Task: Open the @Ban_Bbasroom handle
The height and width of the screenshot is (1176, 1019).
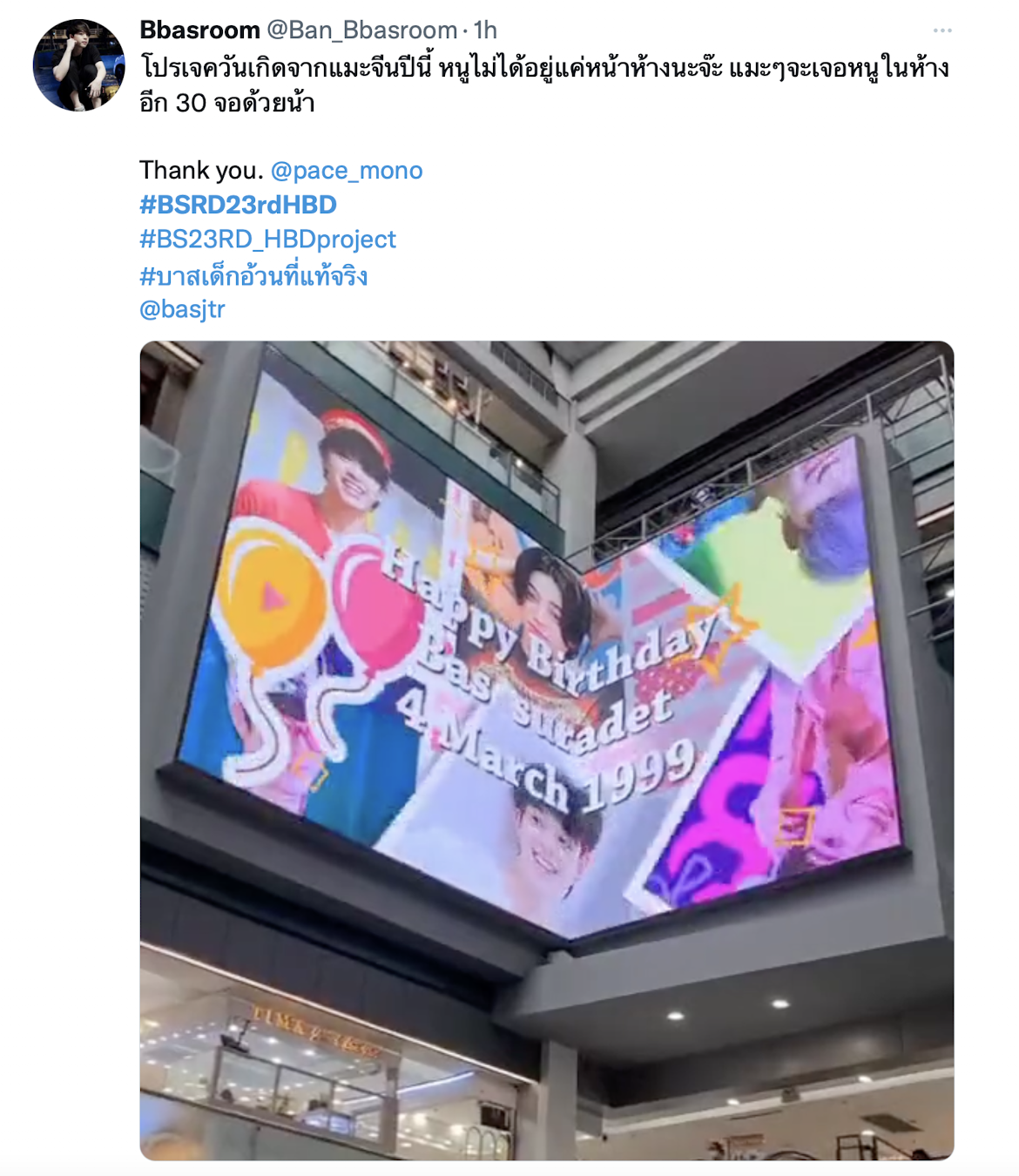Action: (x=361, y=30)
